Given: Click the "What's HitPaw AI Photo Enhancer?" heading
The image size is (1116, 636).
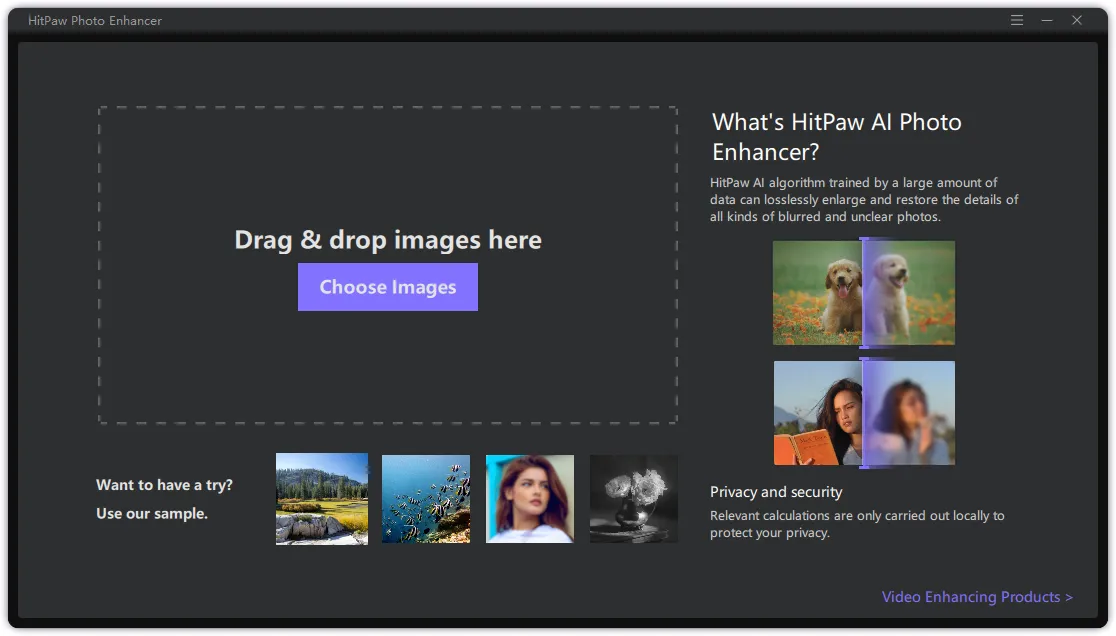Looking at the screenshot, I should click(836, 137).
